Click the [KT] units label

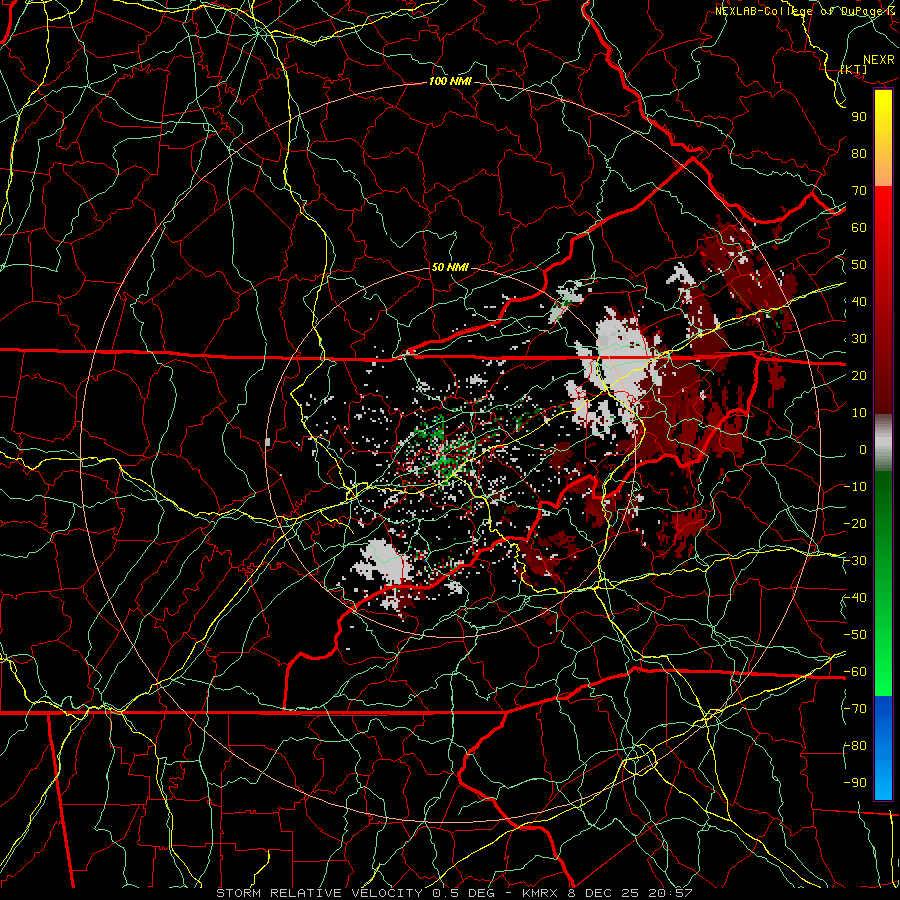pyautogui.click(x=854, y=69)
